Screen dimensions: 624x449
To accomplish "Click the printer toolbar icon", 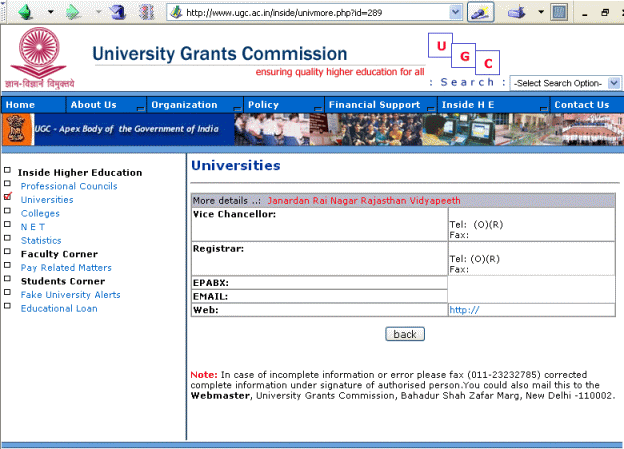I will click(517, 12).
